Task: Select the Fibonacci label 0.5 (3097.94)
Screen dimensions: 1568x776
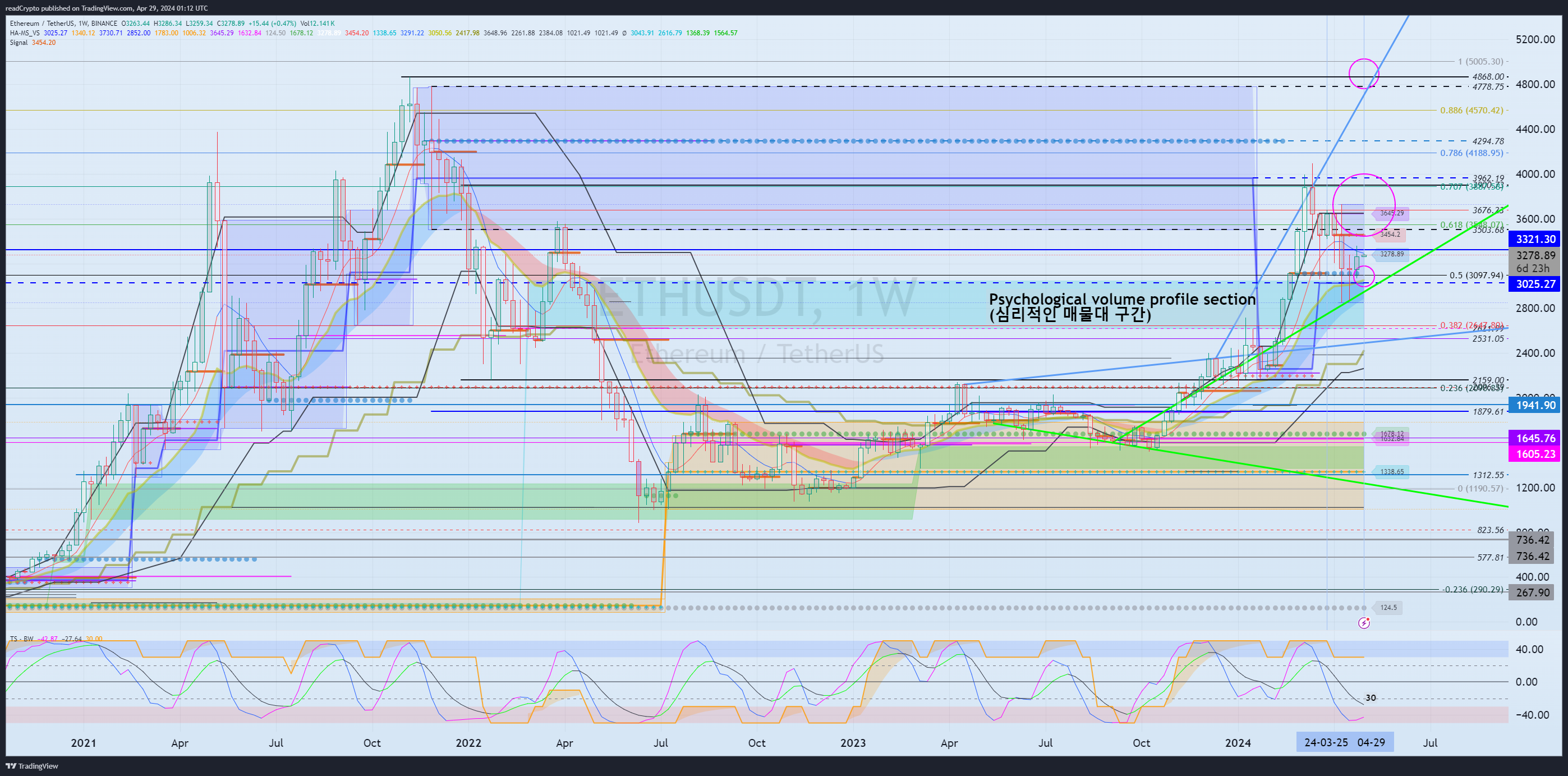Action: (x=1476, y=275)
